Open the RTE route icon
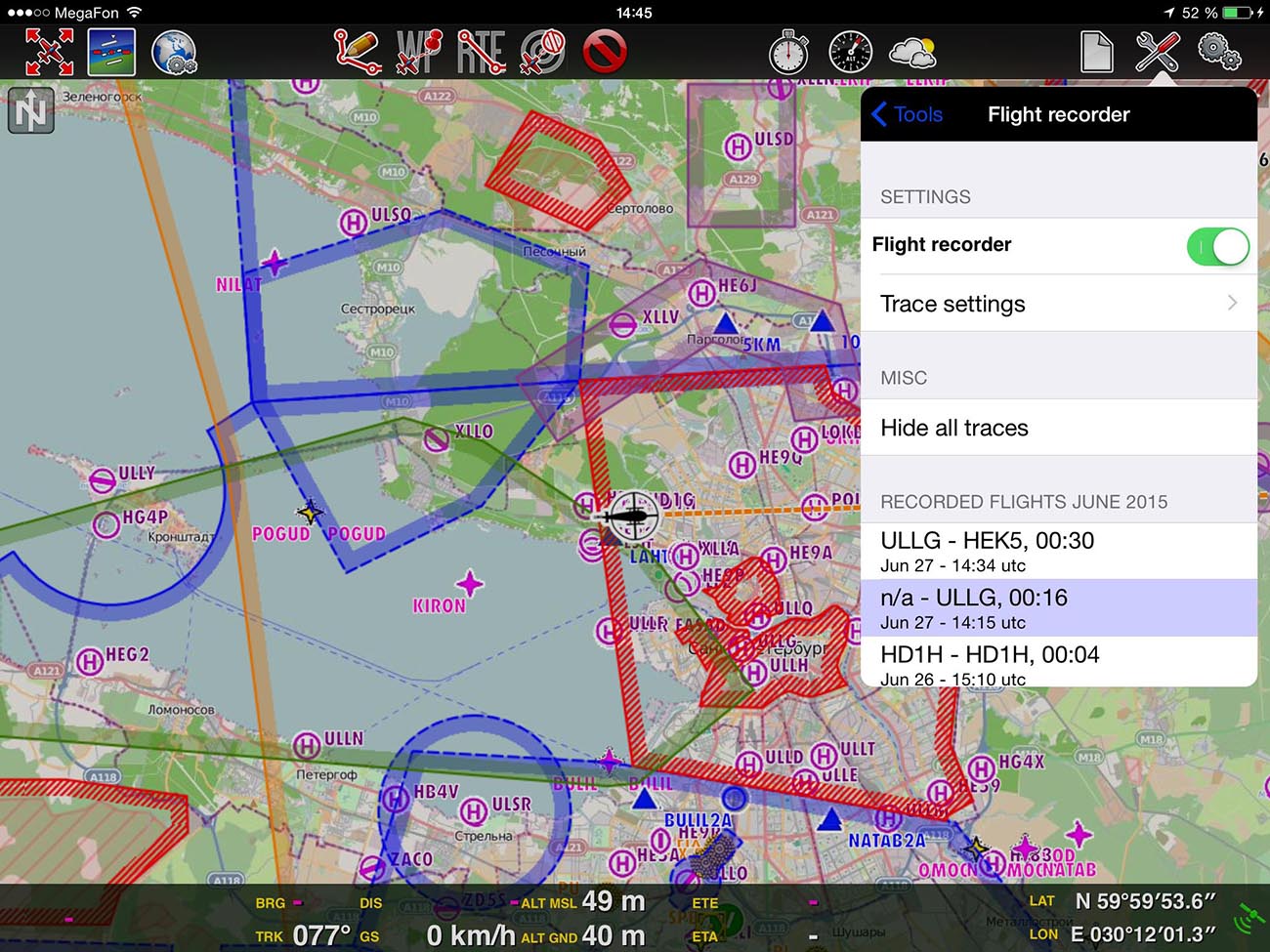The image size is (1270, 952). coord(481,52)
